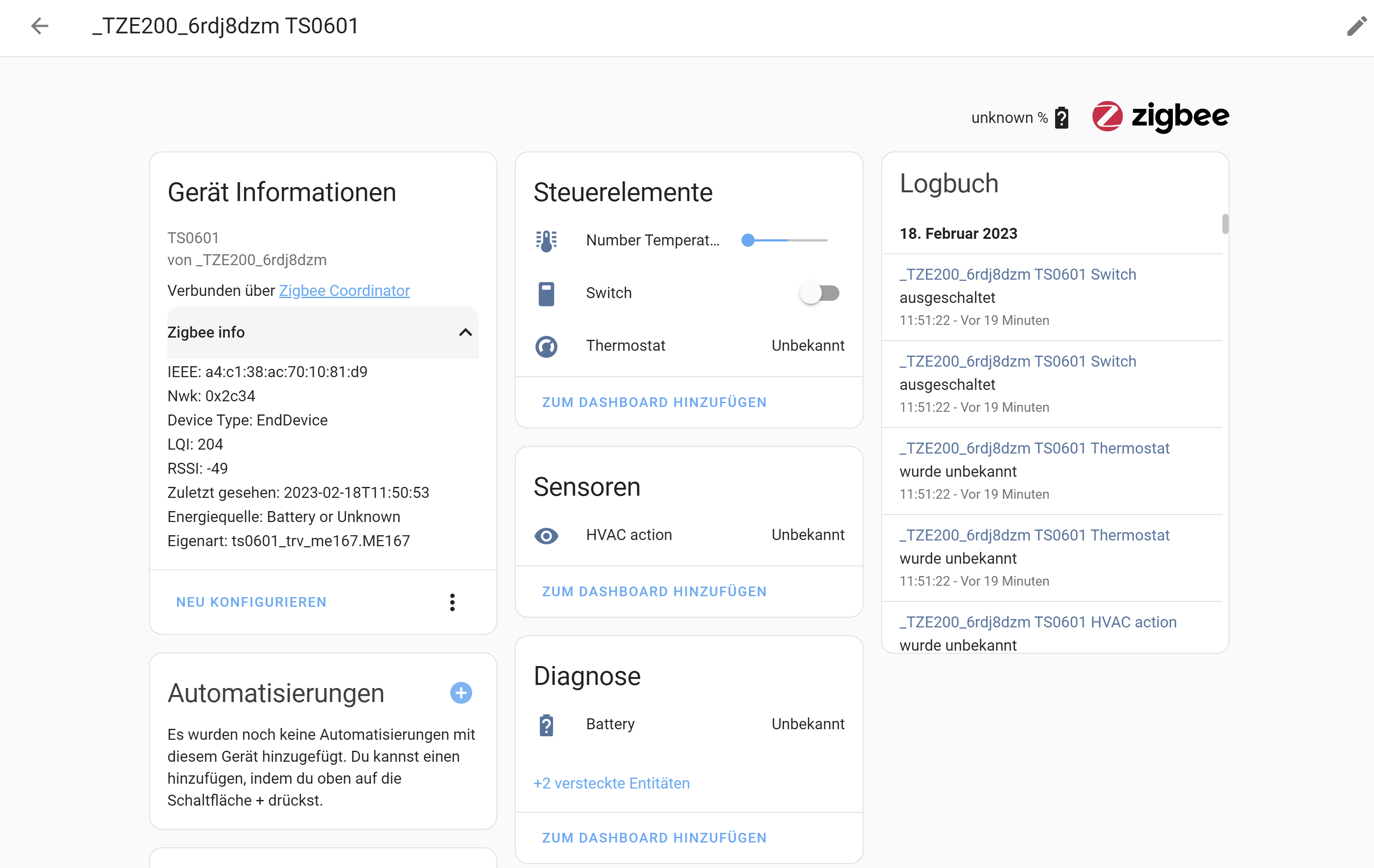Click the eye icon next to HVAC action
The image size is (1374, 868).
(546, 536)
